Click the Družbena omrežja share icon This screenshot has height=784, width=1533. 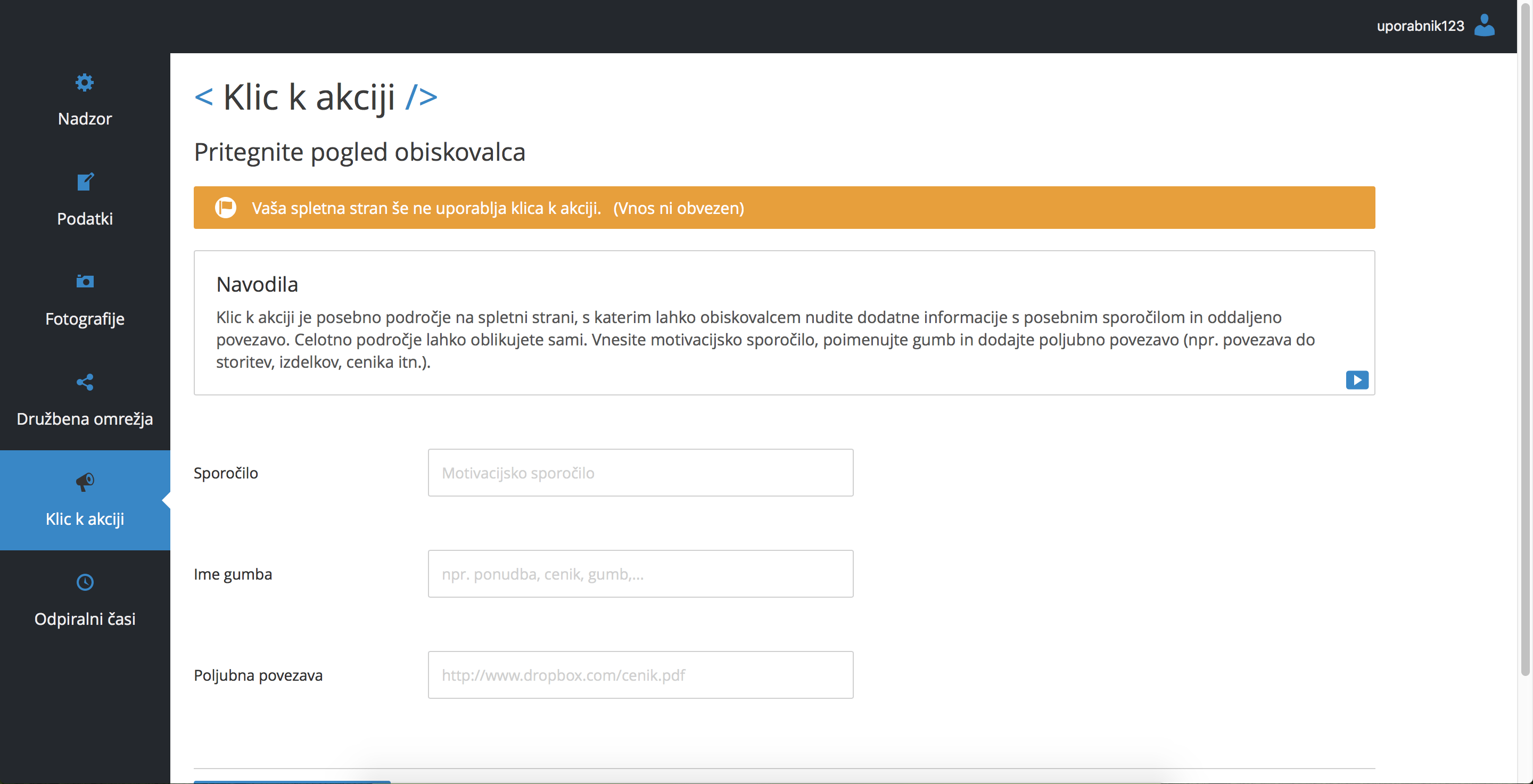coord(85,382)
